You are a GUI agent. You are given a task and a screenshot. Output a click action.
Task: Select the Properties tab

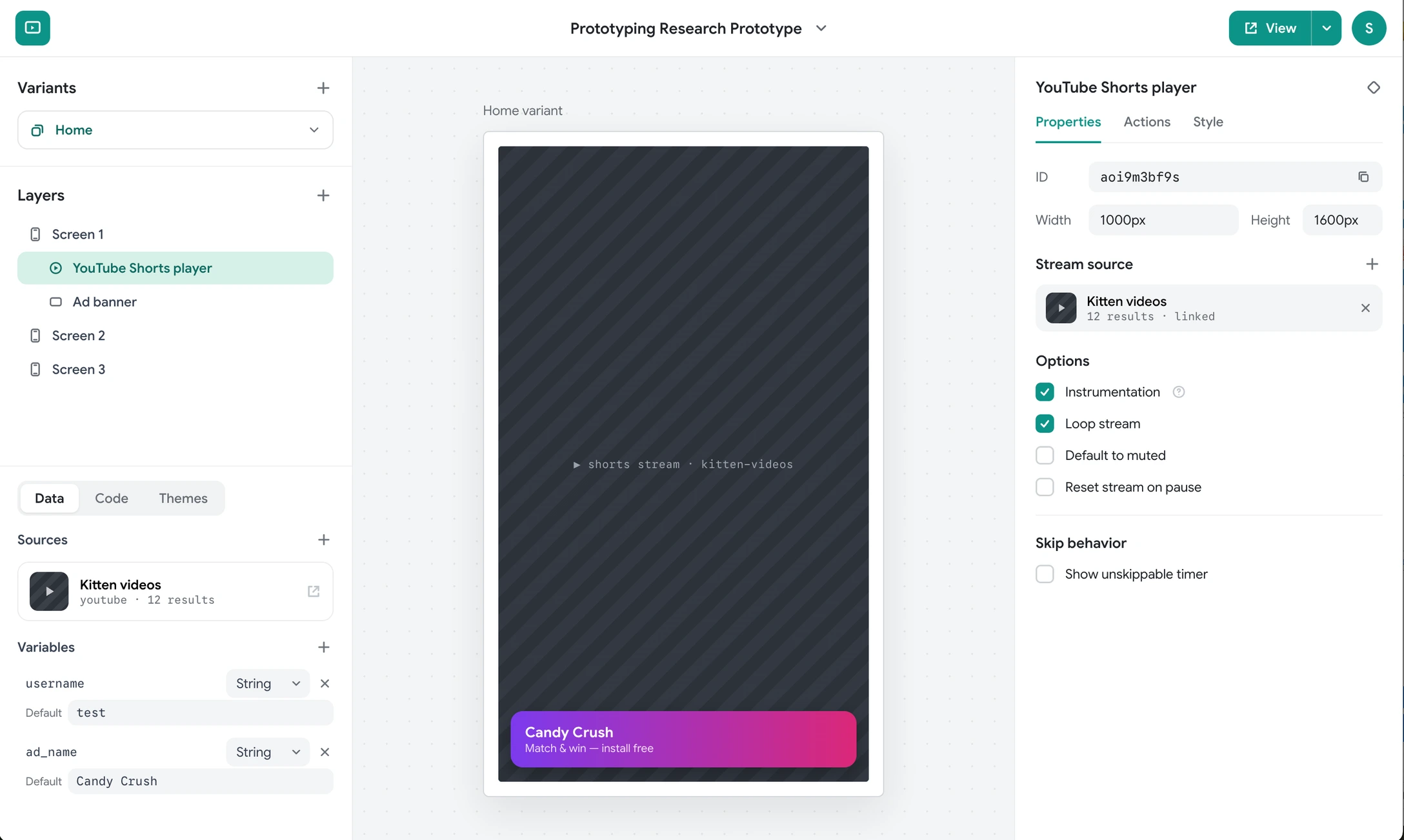click(1068, 122)
